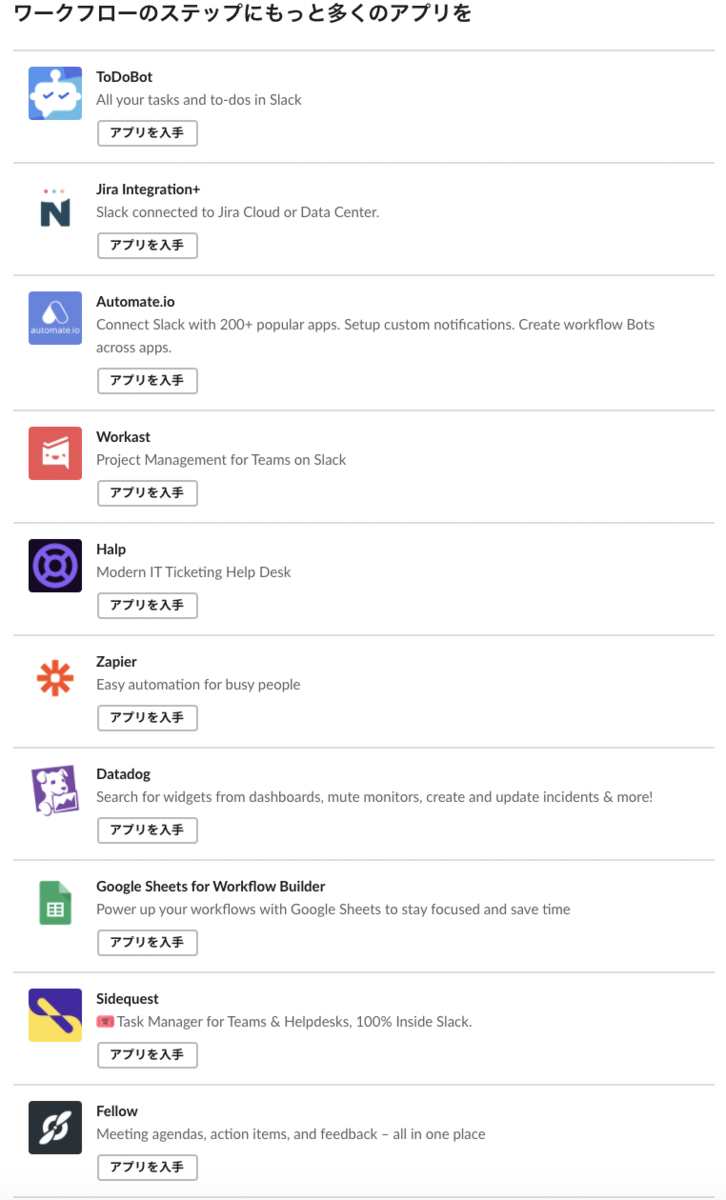Open the Sidequest app icon

55,1016
